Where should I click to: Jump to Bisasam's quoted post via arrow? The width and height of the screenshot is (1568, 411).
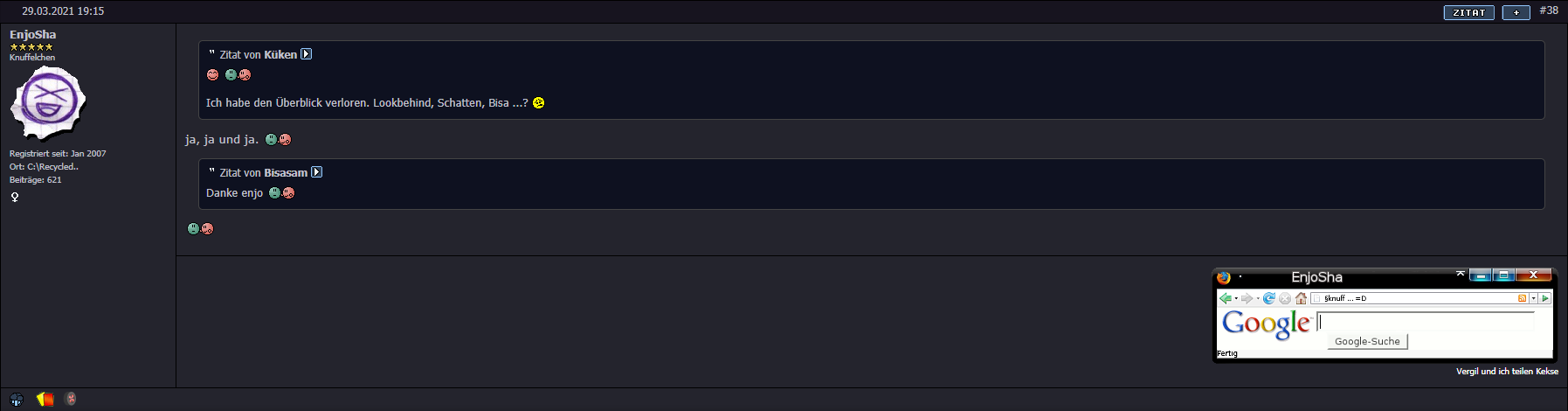click(x=316, y=172)
